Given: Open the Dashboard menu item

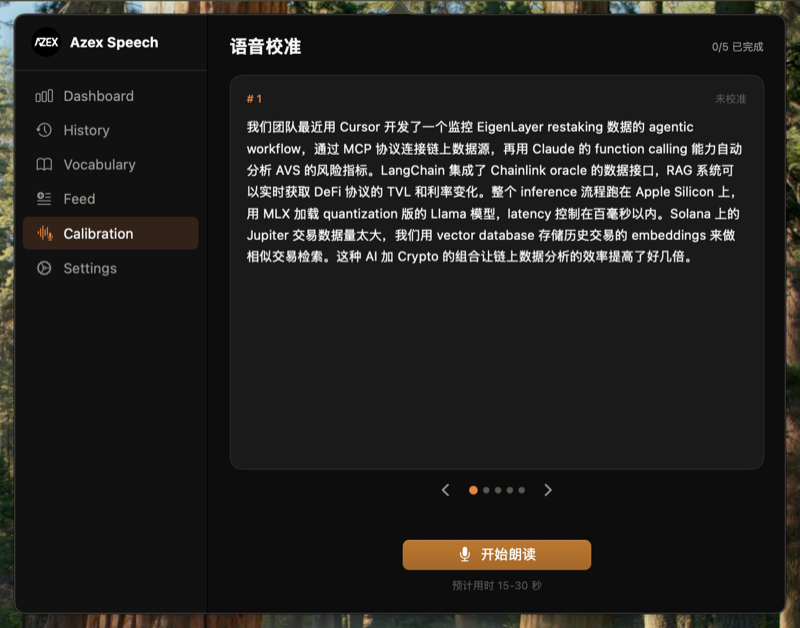Looking at the screenshot, I should pyautogui.click(x=110, y=96).
